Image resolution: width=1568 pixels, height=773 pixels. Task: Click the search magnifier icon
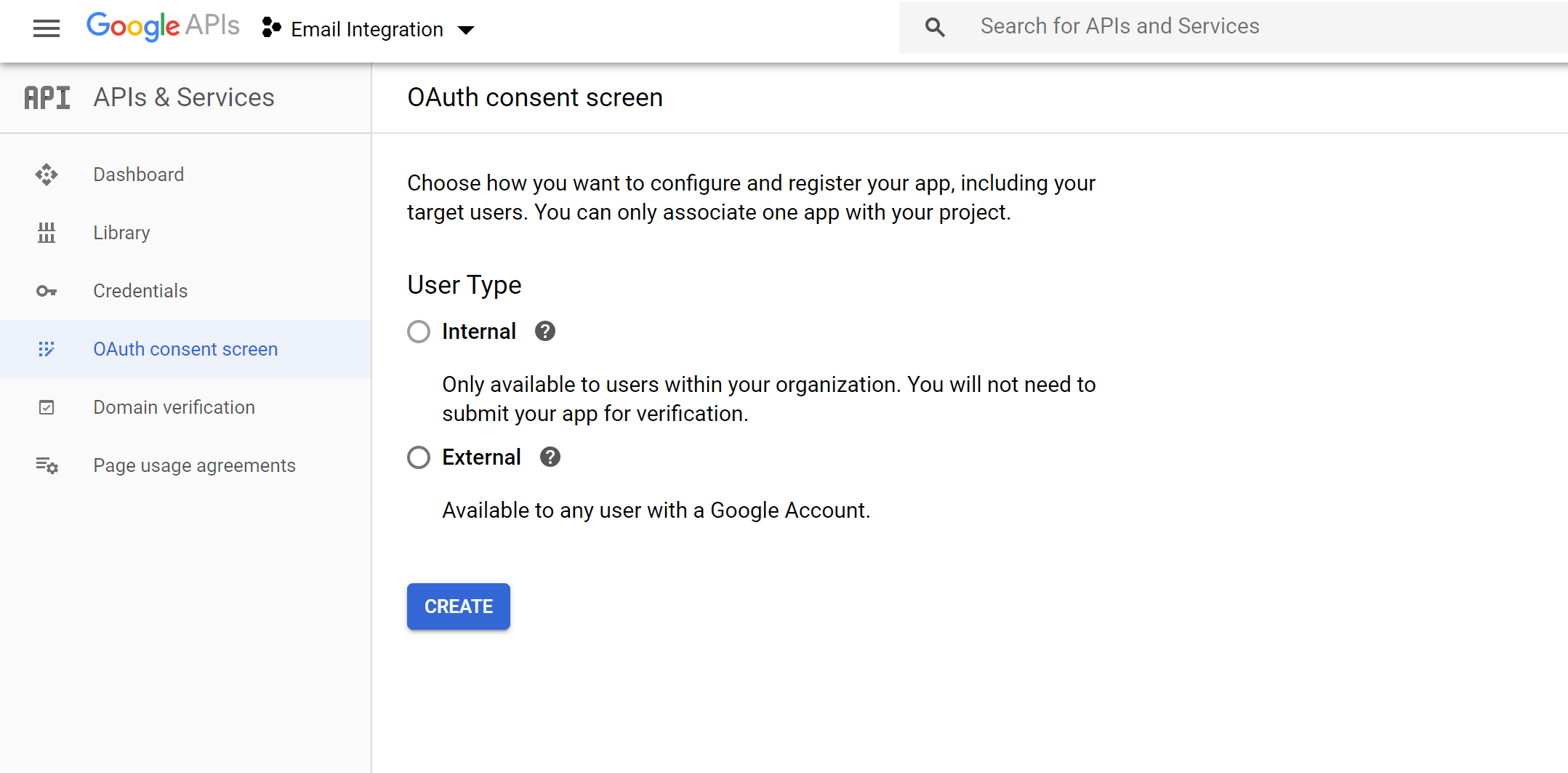point(935,26)
